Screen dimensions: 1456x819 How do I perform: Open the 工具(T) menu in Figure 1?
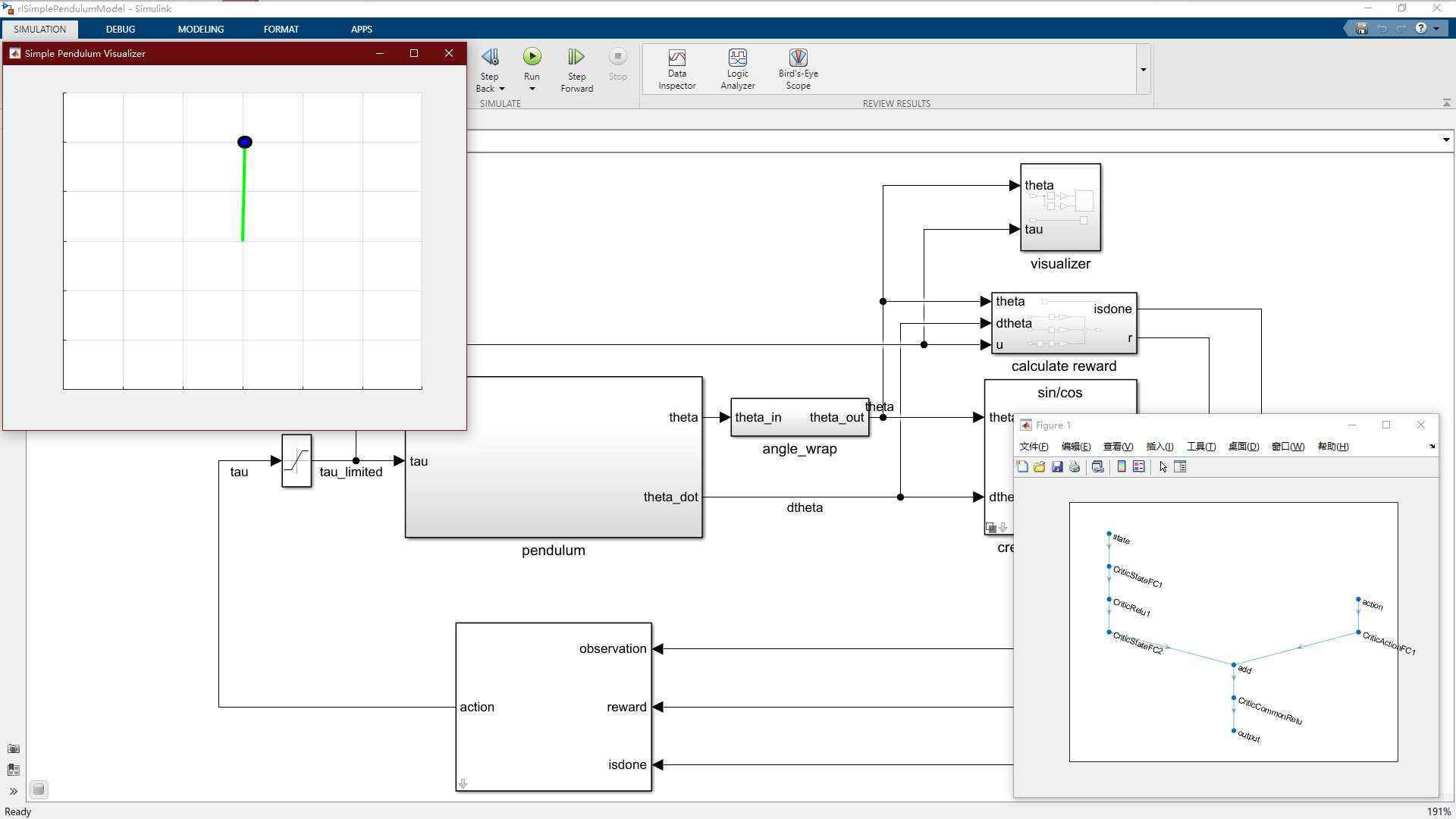pyautogui.click(x=1200, y=447)
